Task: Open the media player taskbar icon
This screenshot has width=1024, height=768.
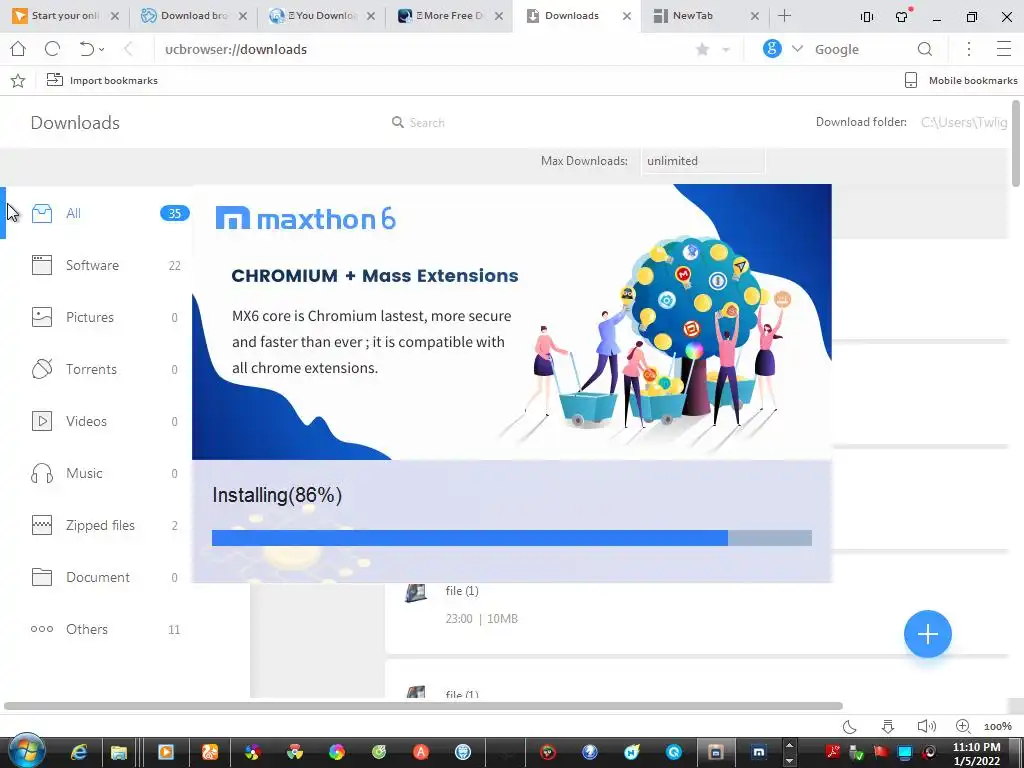Action: coord(165,752)
